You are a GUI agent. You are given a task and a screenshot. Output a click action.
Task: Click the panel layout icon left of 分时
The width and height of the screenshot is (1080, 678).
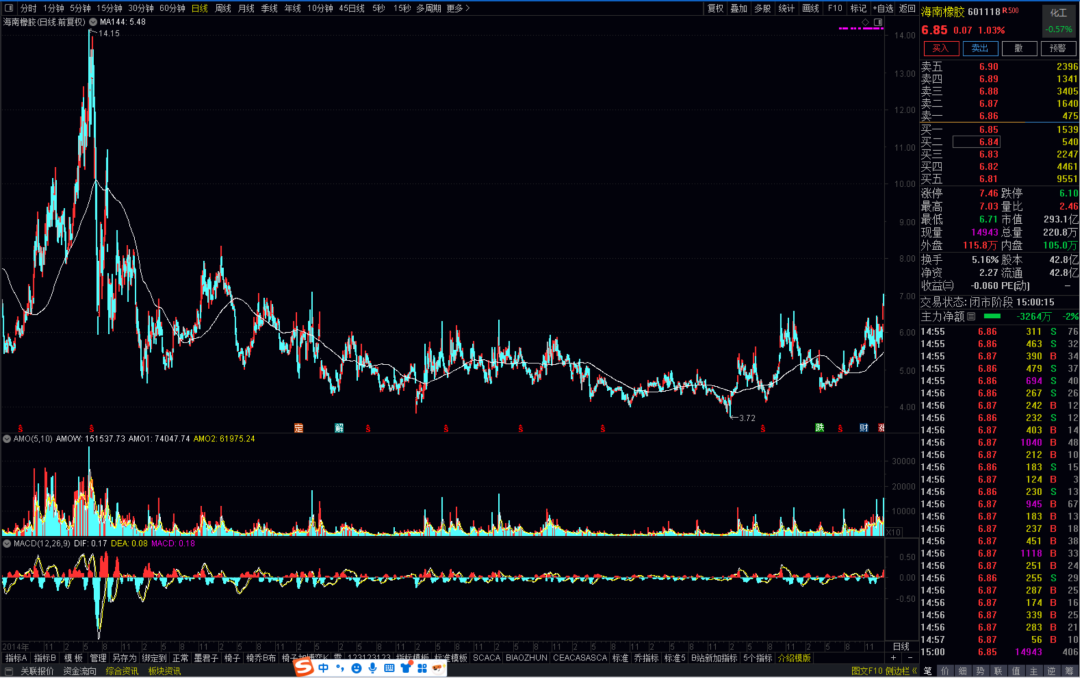pyautogui.click(x=8, y=8)
